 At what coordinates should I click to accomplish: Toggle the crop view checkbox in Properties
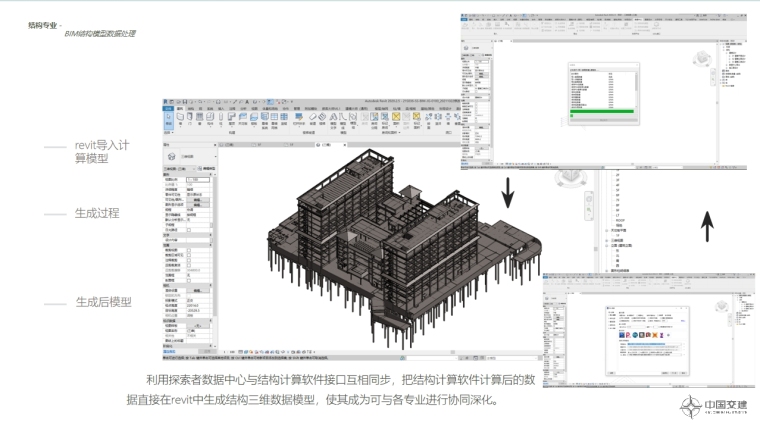(x=189, y=251)
